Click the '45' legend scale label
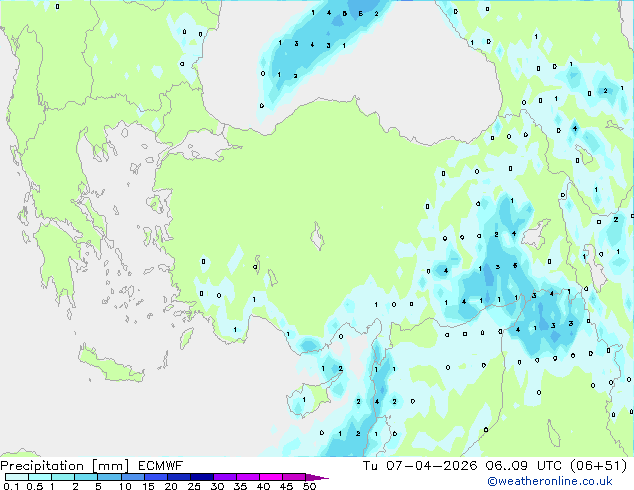This screenshot has height=490, width=634. coord(286,486)
